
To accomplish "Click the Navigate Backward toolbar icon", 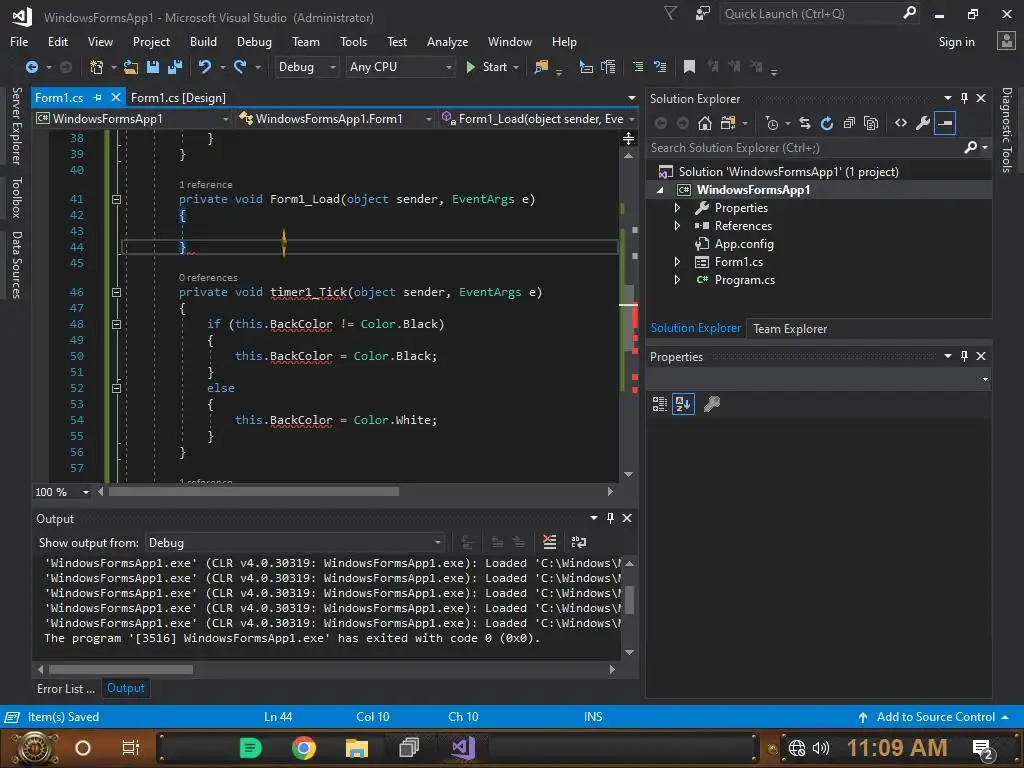I will pos(31,67).
